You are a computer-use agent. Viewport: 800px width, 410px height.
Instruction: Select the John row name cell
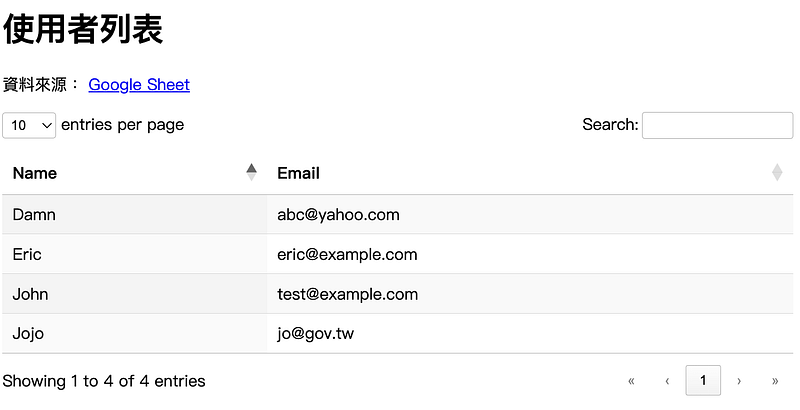point(135,294)
